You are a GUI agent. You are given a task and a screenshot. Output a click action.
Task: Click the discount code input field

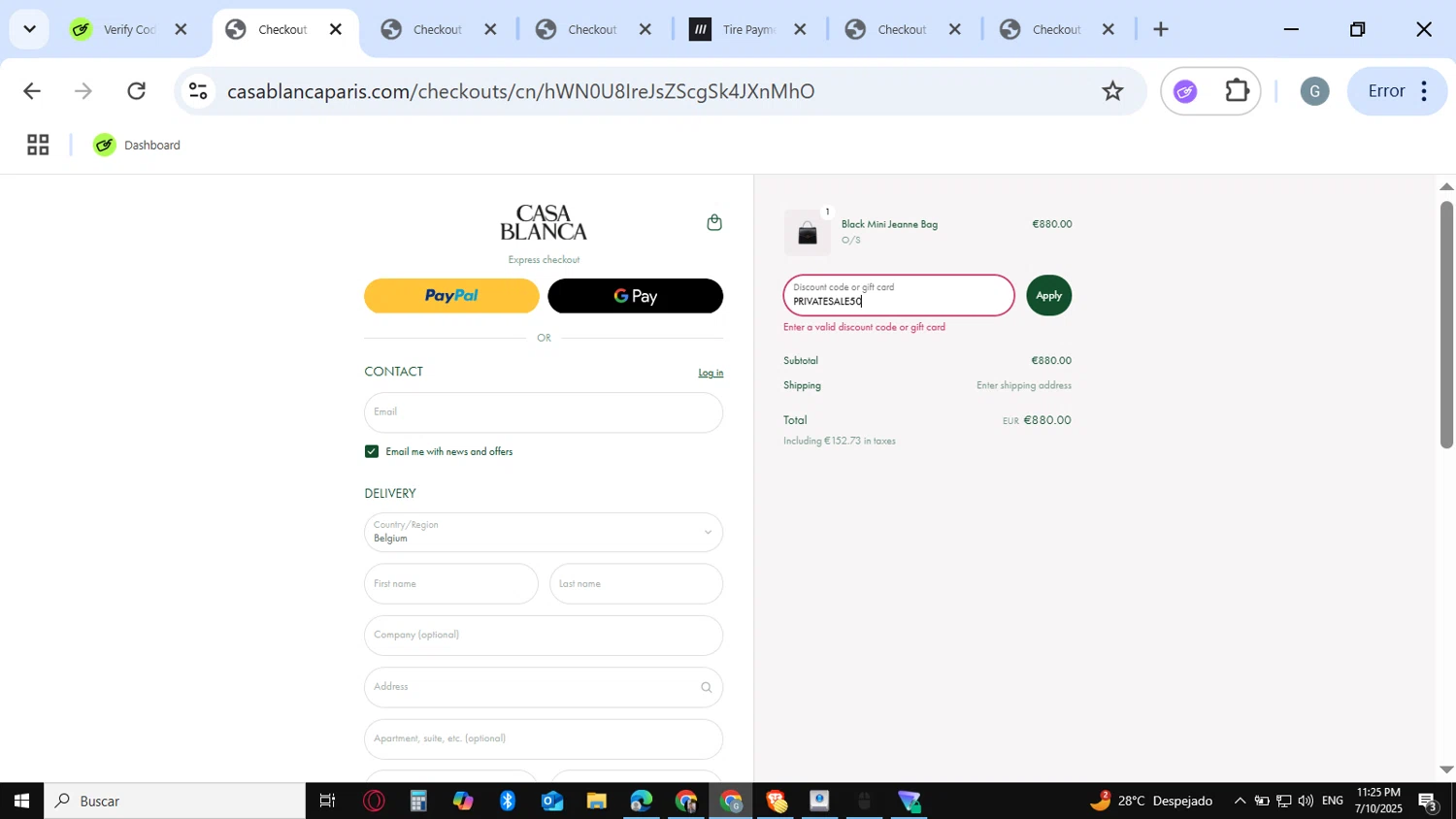[899, 295]
